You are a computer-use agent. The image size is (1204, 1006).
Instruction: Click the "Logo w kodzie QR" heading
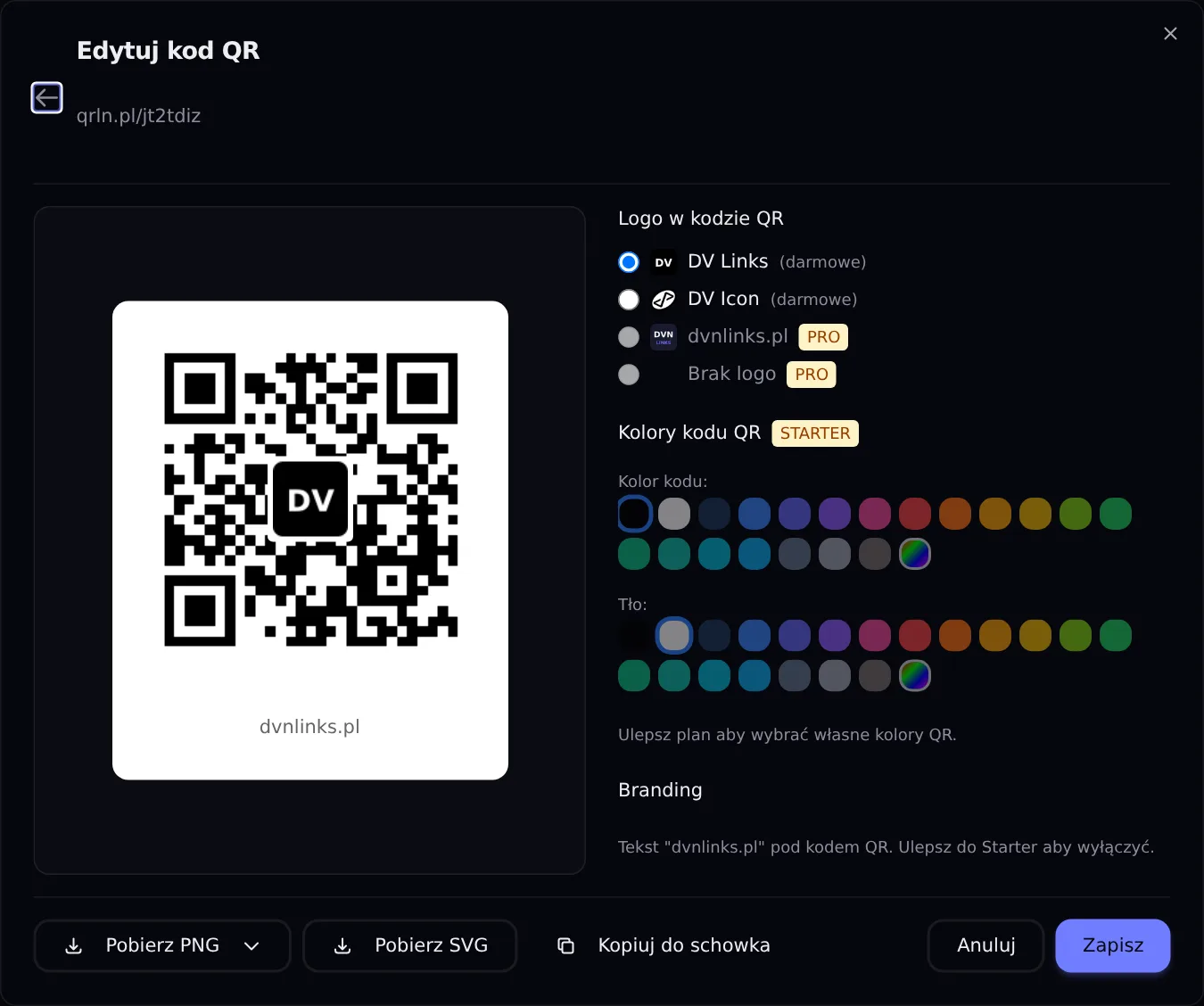pyautogui.click(x=701, y=219)
